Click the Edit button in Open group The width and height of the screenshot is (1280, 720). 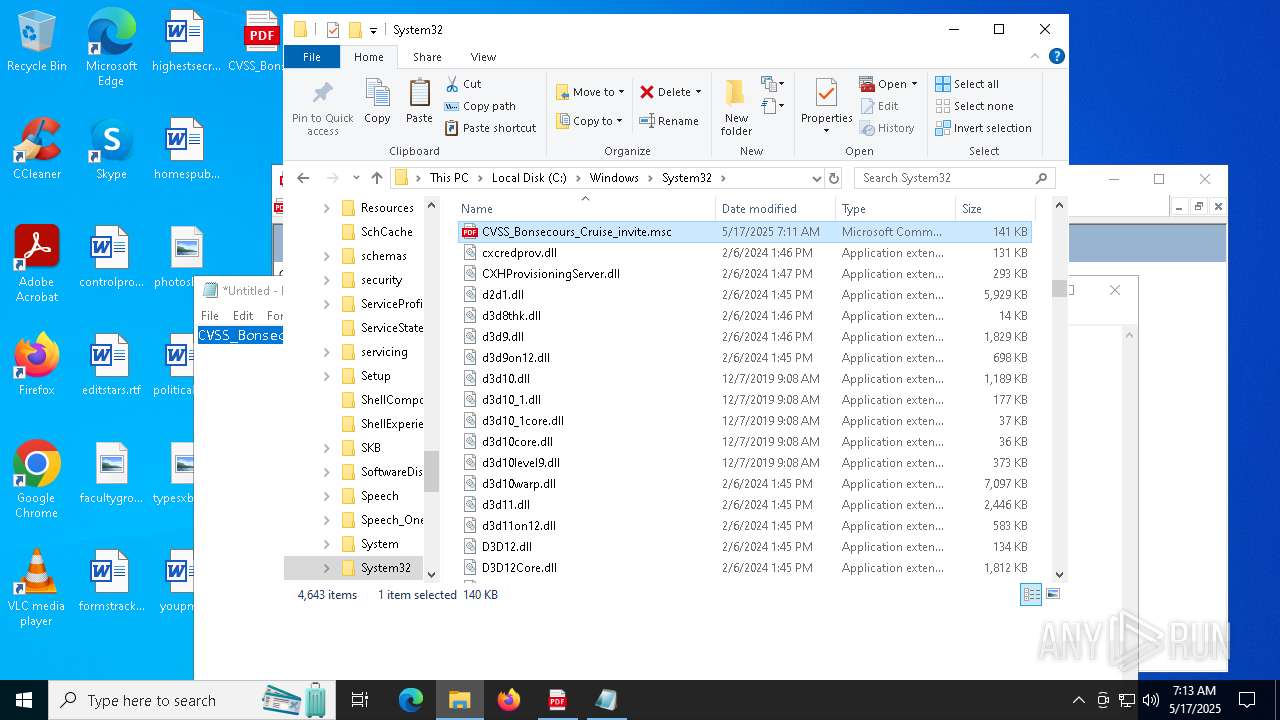point(879,106)
